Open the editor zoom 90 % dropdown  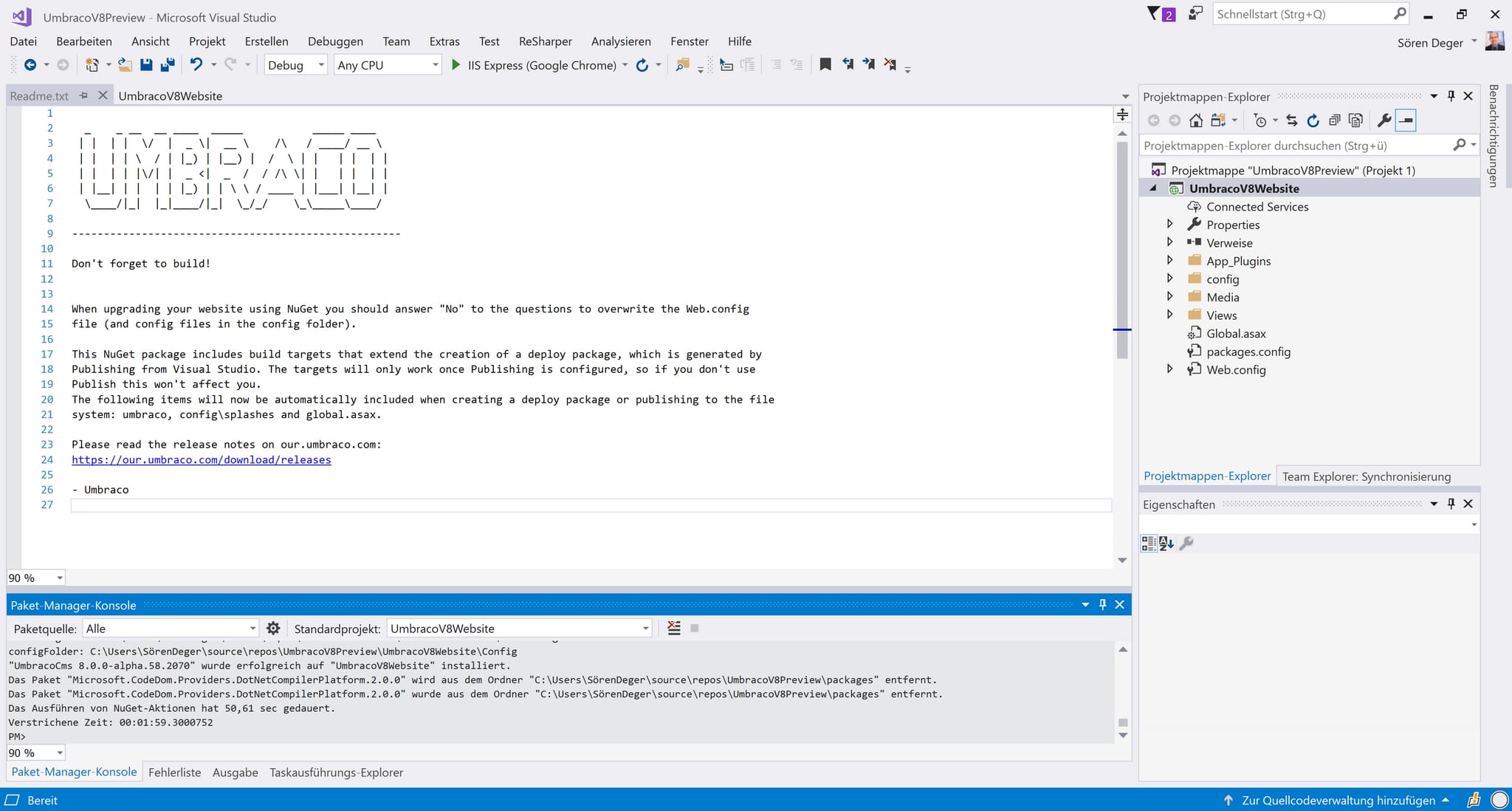36,578
